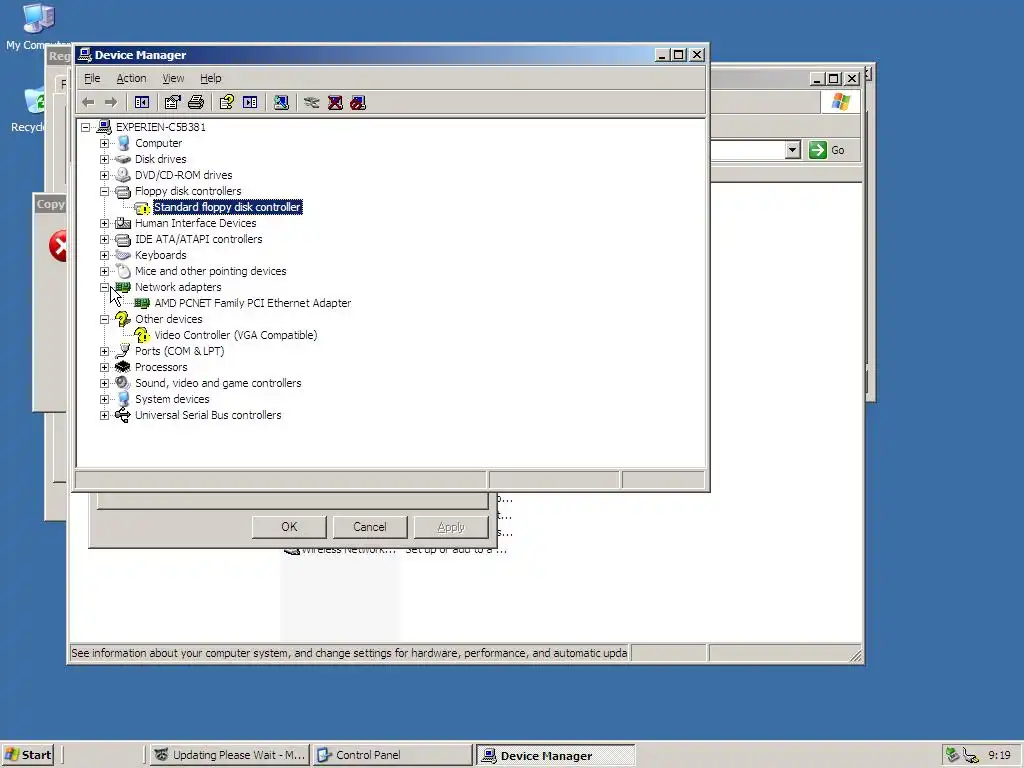Screen dimensions: 1024x768
Task: Click the Back arrow in Device Manager toolbar
Action: coord(88,103)
